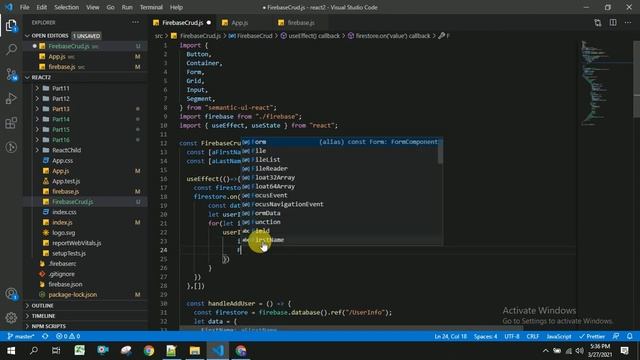Open index.css in the file explorer
The height and width of the screenshot is (360, 640).
click(x=64, y=212)
